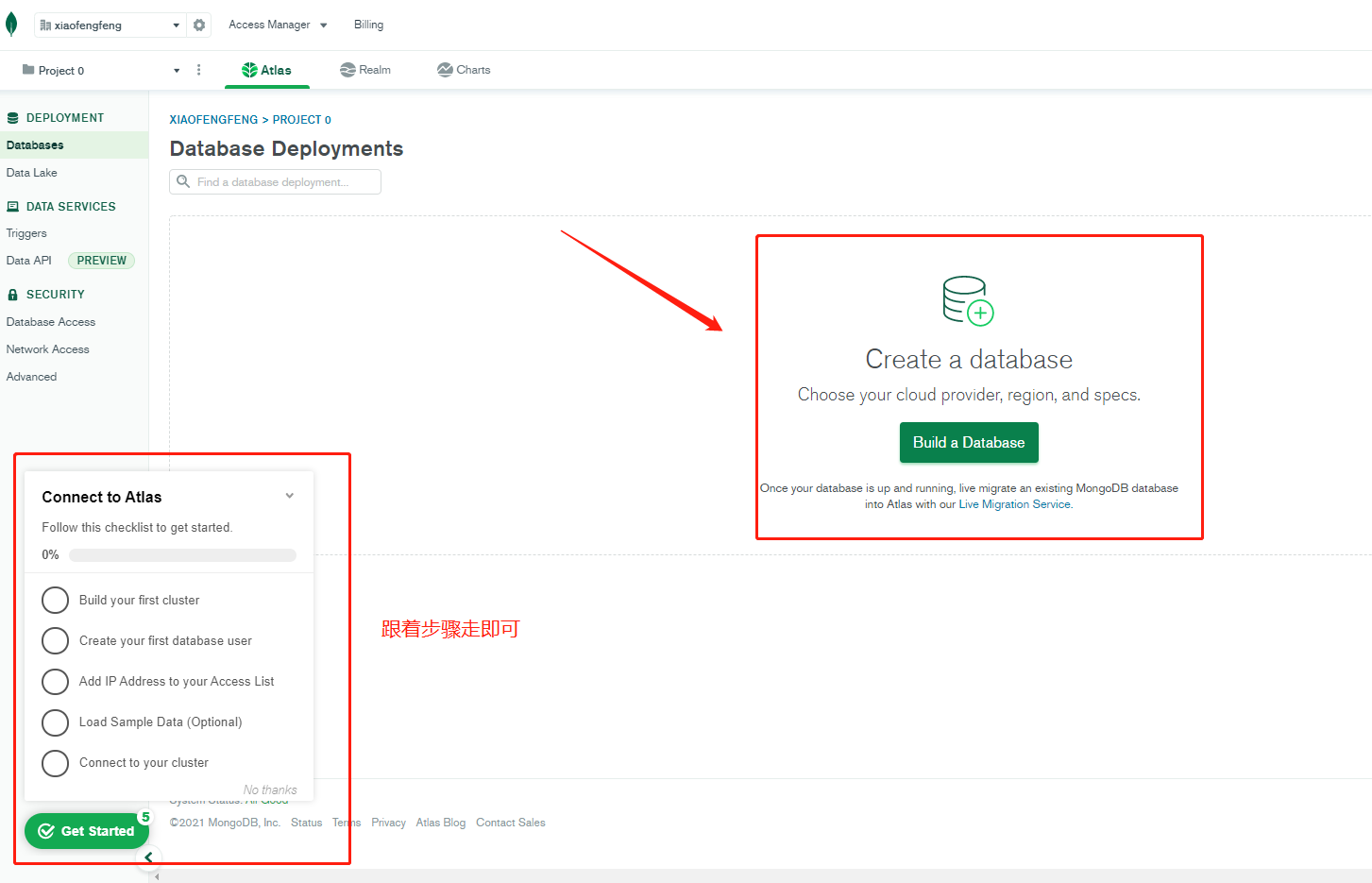This screenshot has height=883, width=1372.
Task: Open the Project 0 selector dropdown arrow
Action: tap(177, 71)
